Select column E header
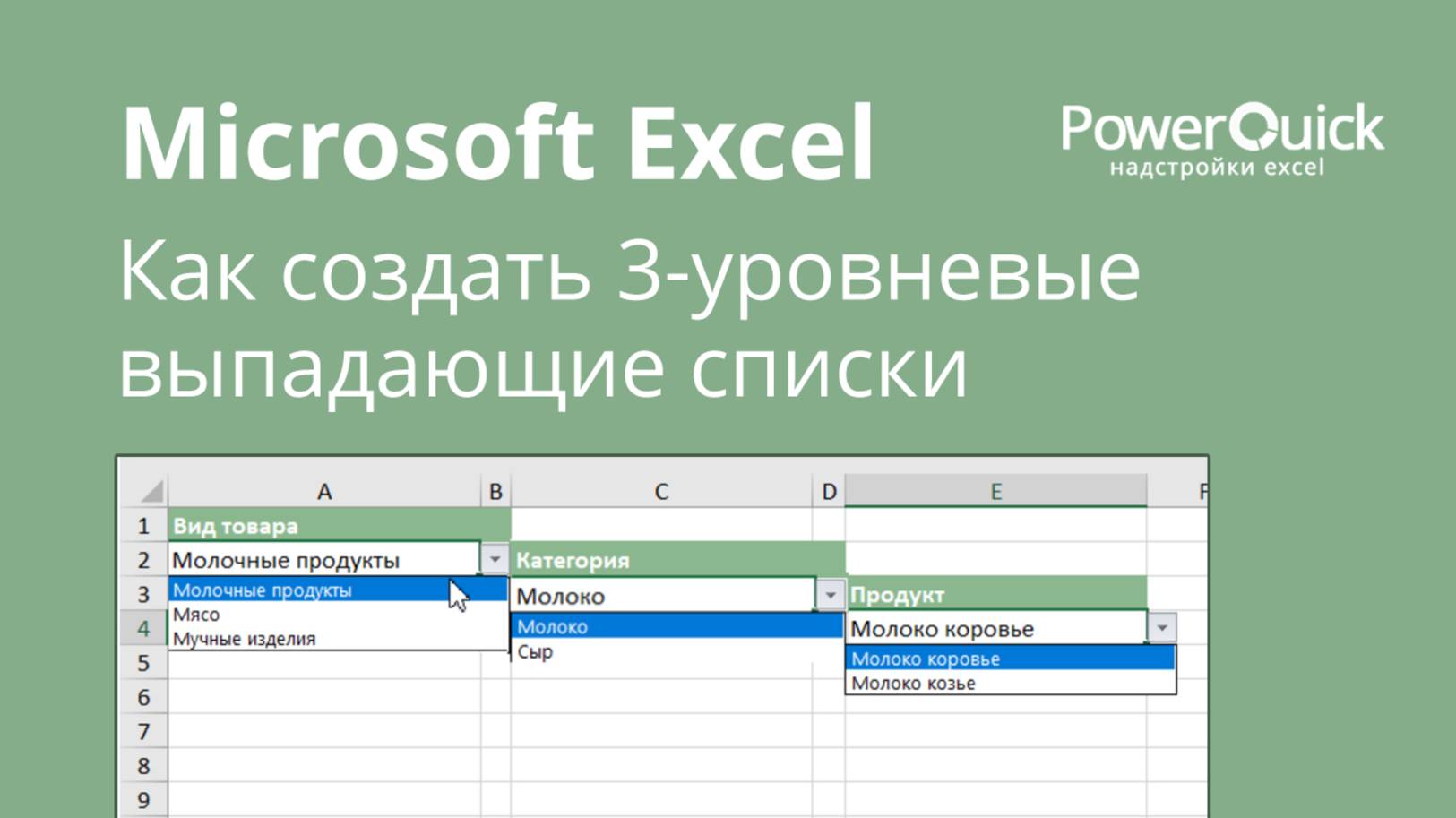The image size is (1456, 818). 995,491
